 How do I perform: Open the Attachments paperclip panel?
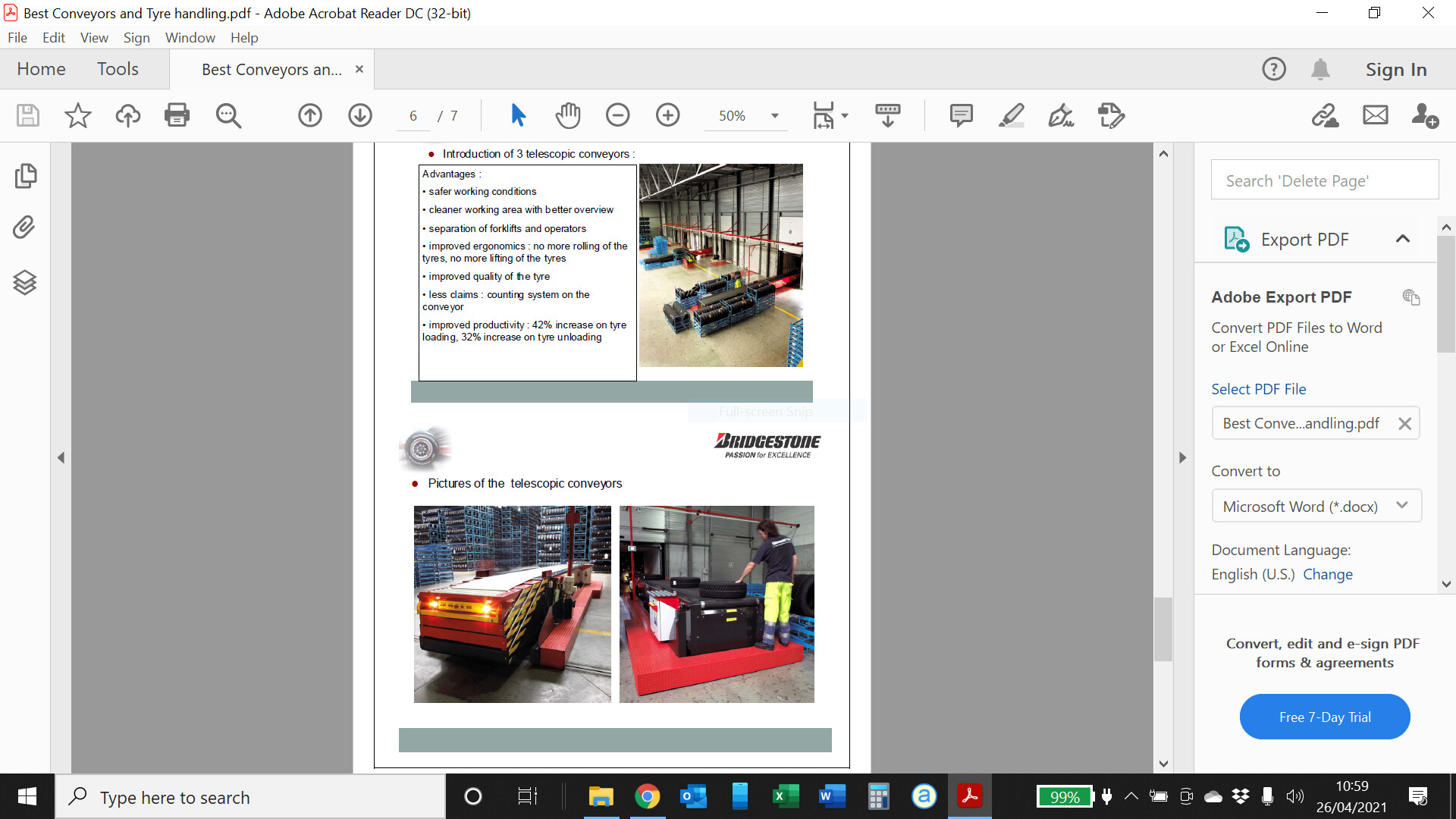click(x=24, y=227)
